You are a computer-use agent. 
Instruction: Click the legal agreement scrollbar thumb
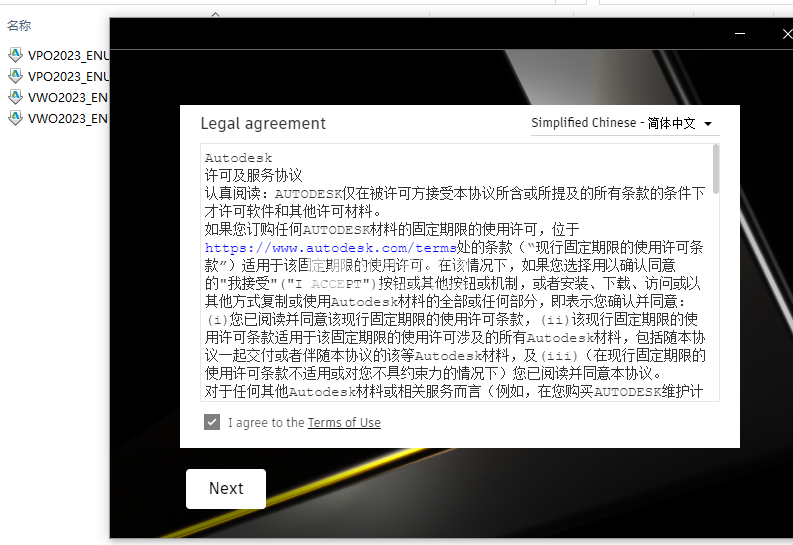(716, 169)
